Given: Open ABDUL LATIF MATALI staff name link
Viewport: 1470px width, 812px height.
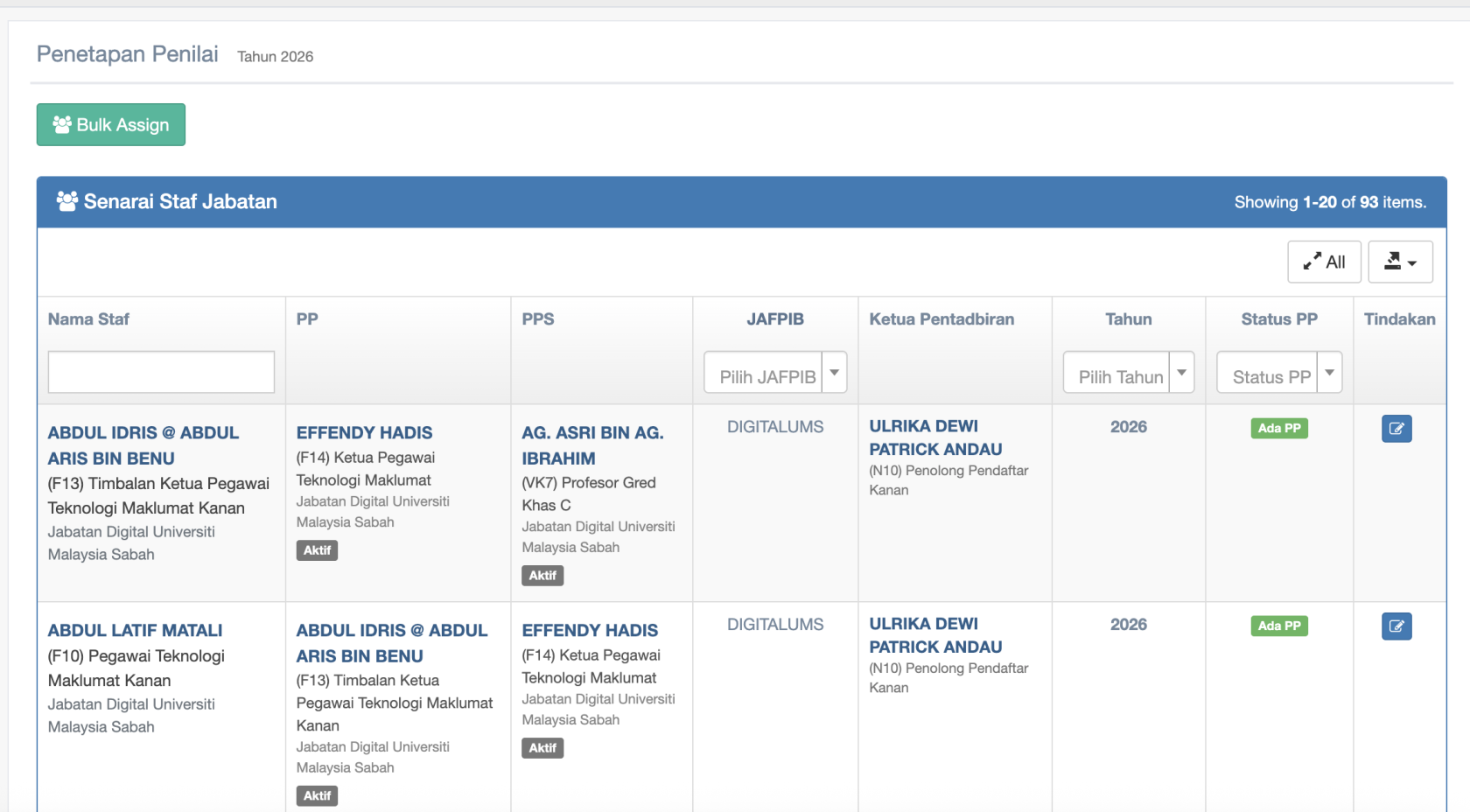Looking at the screenshot, I should [135, 631].
